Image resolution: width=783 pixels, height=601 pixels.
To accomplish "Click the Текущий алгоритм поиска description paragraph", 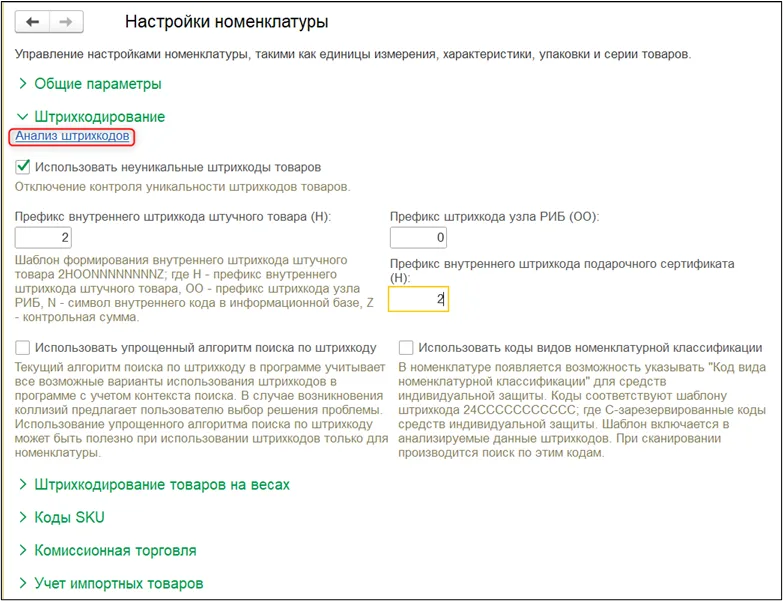I will pyautogui.click(x=201, y=410).
